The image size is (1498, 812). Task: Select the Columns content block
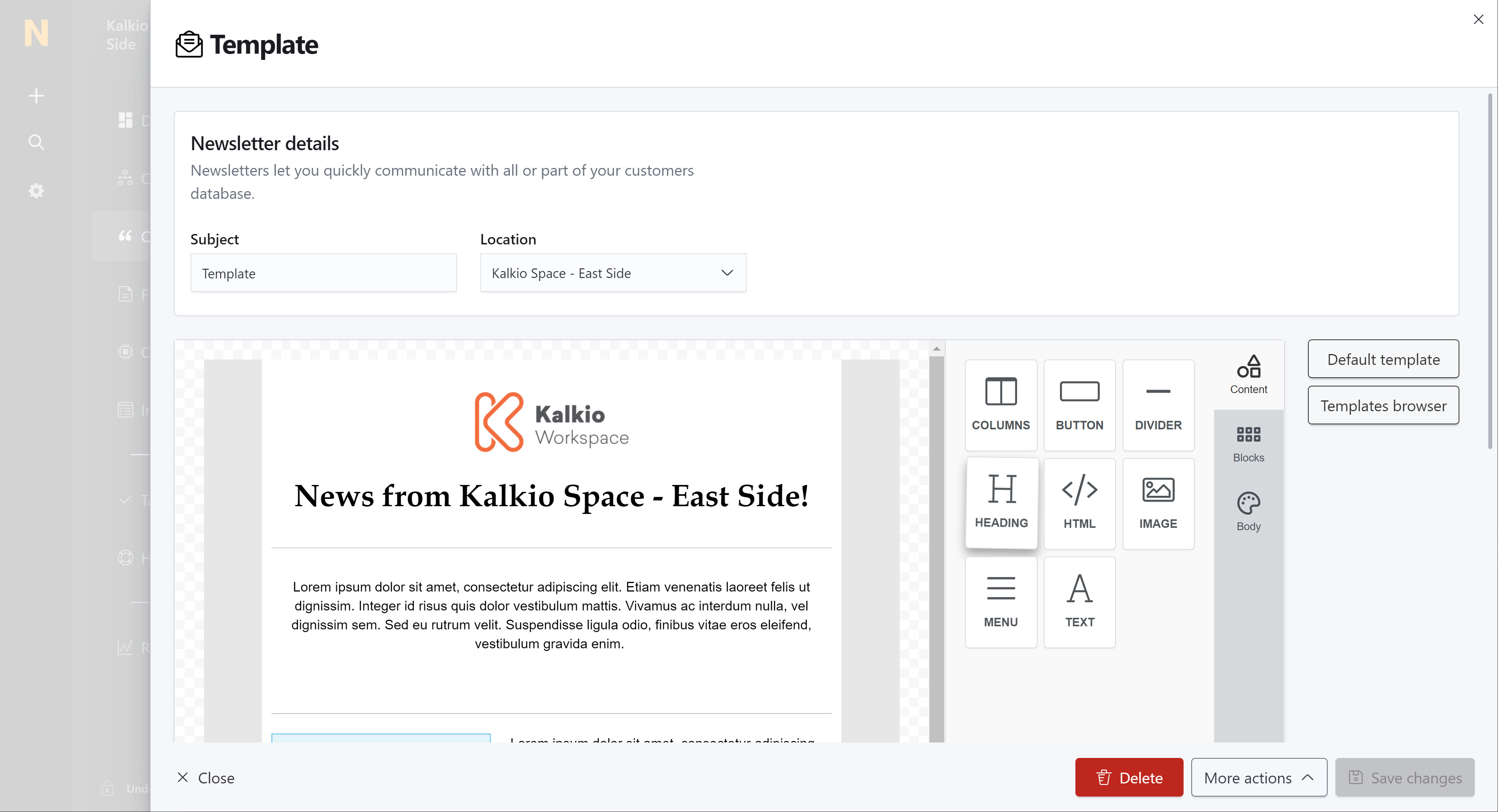[x=1000, y=405]
